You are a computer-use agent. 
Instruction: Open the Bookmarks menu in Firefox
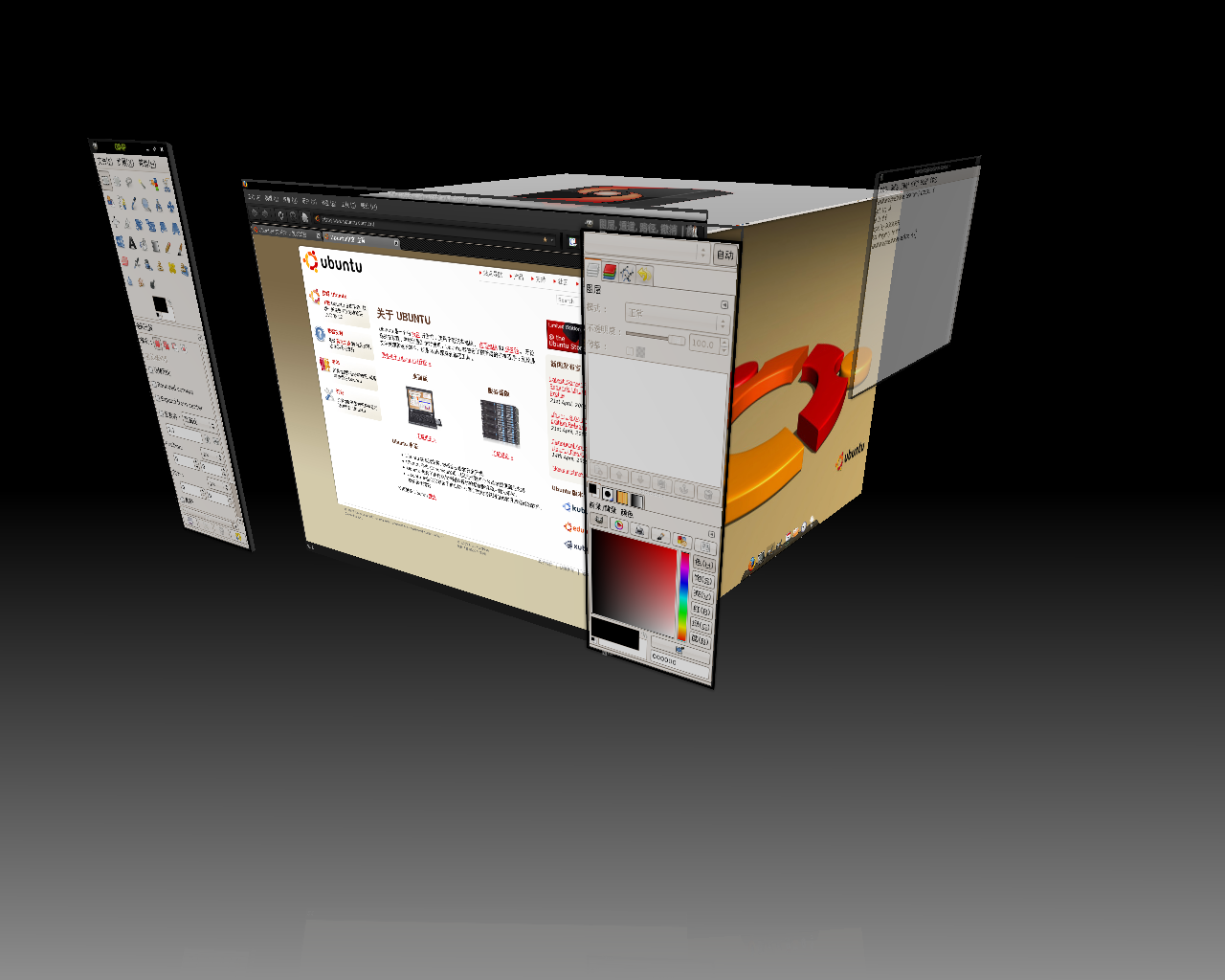[x=329, y=203]
